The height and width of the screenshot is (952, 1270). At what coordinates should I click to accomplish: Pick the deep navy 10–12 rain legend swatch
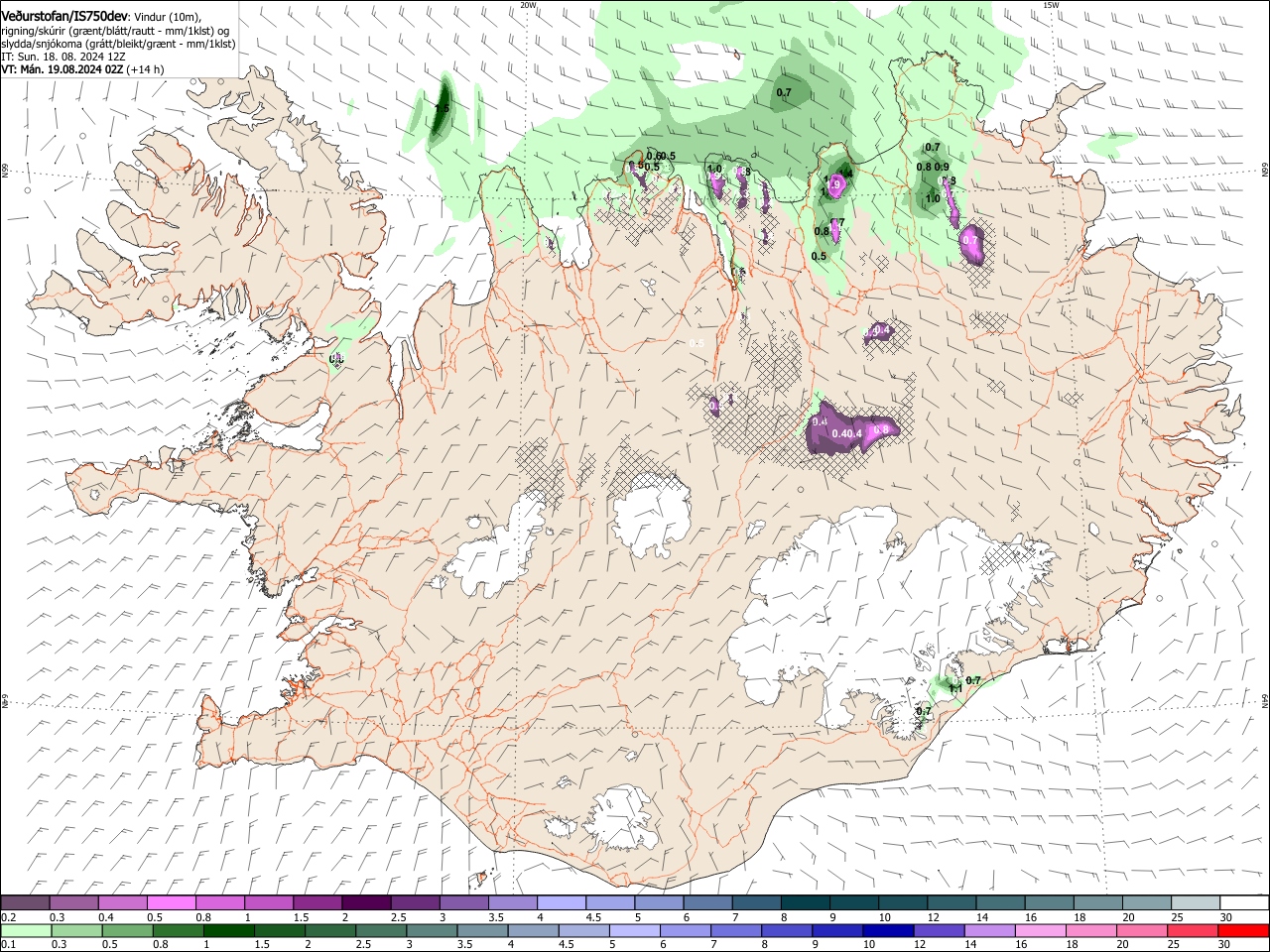point(888,930)
